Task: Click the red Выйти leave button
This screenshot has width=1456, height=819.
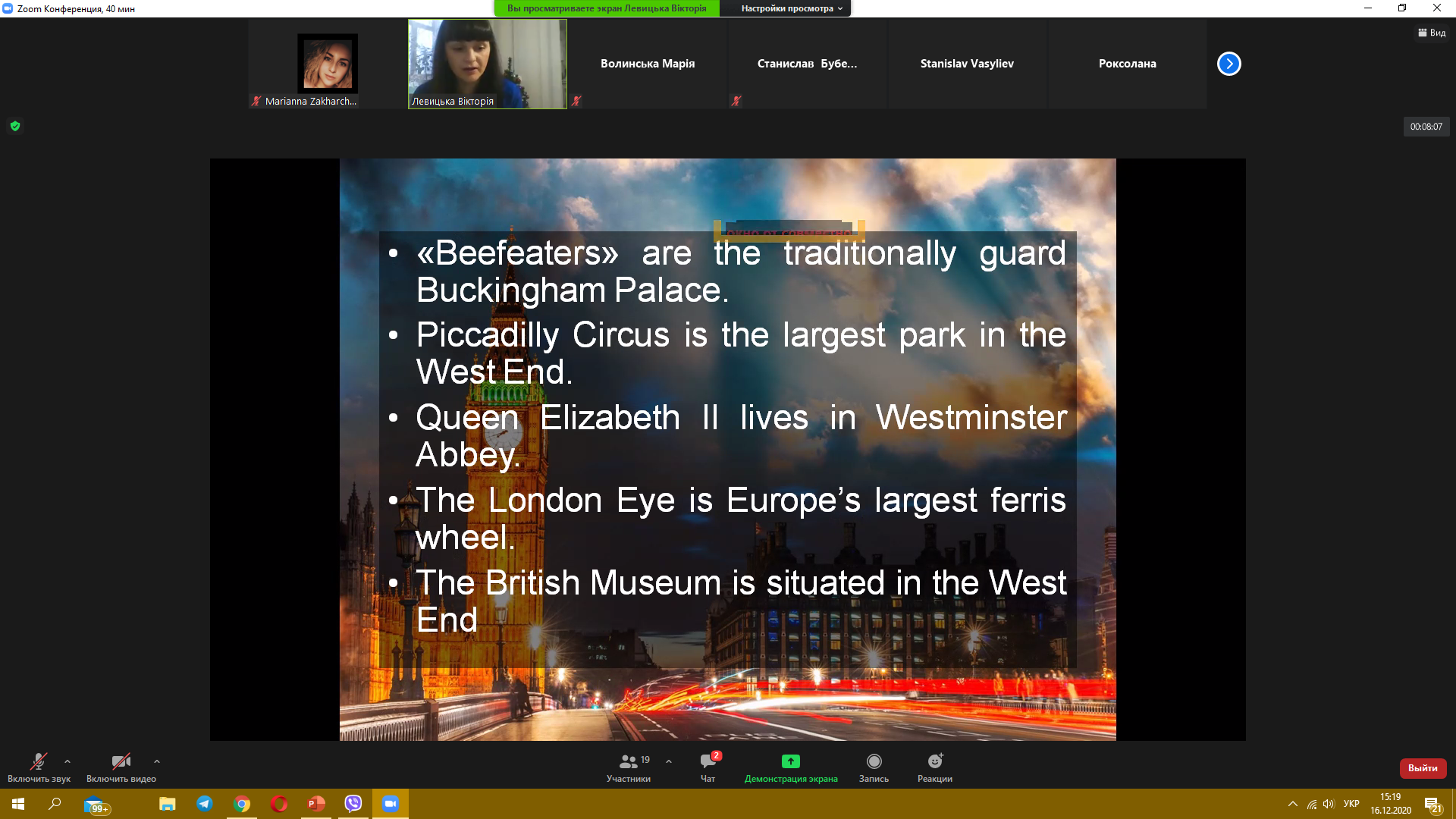Action: point(1423,768)
